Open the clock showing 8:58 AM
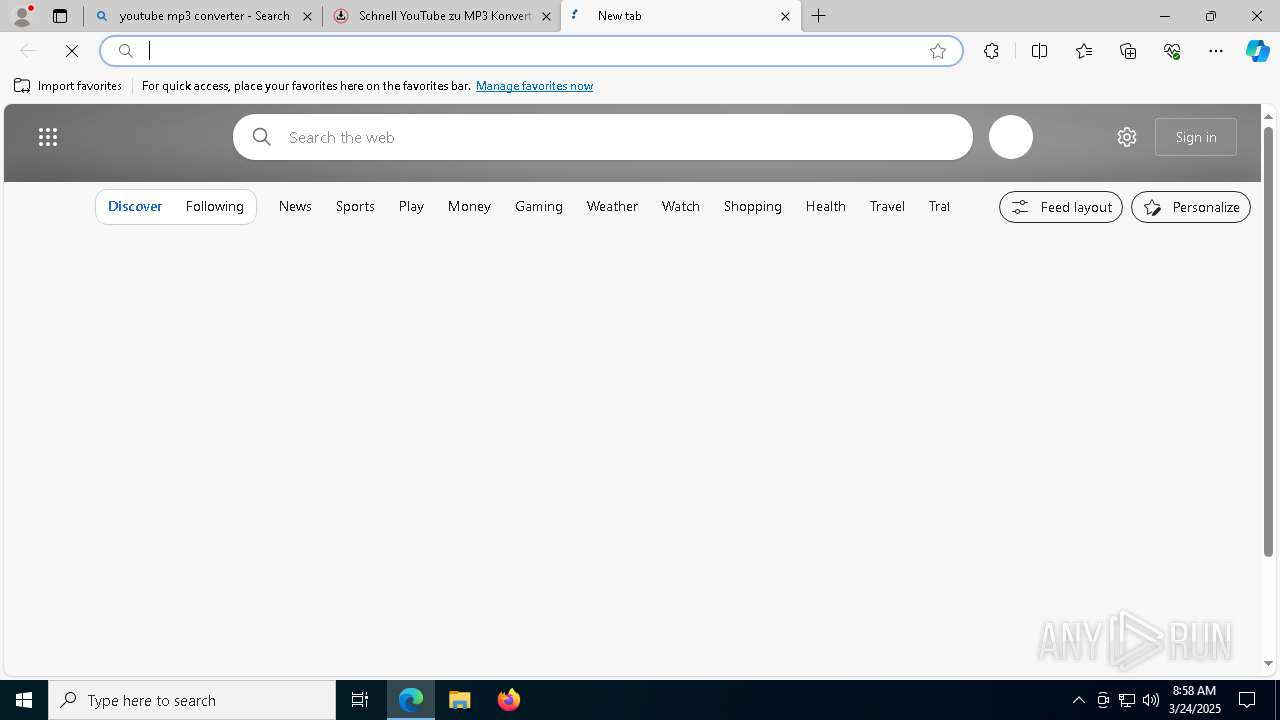The width and height of the screenshot is (1280, 720). click(1194, 700)
